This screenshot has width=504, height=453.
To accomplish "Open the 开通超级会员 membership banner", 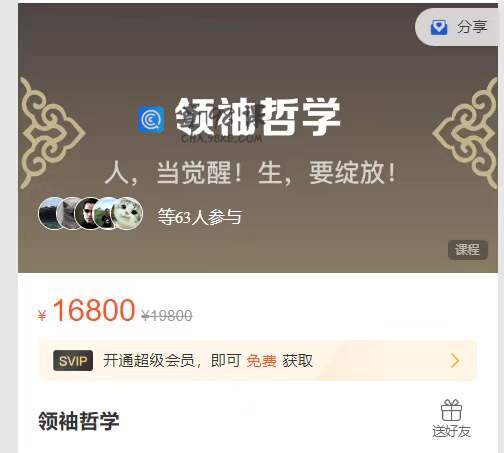I will [x=258, y=360].
